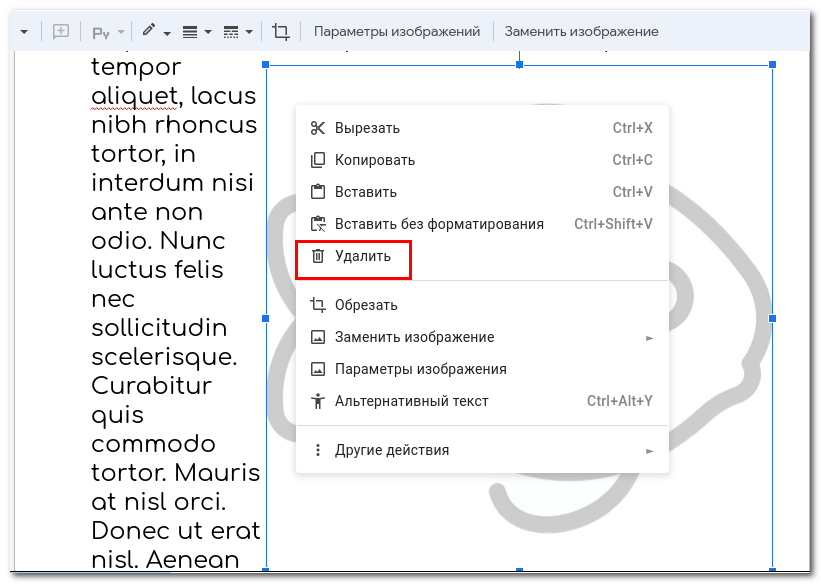Click the accessibility icon beside Альтернативный текст

pyautogui.click(x=318, y=401)
